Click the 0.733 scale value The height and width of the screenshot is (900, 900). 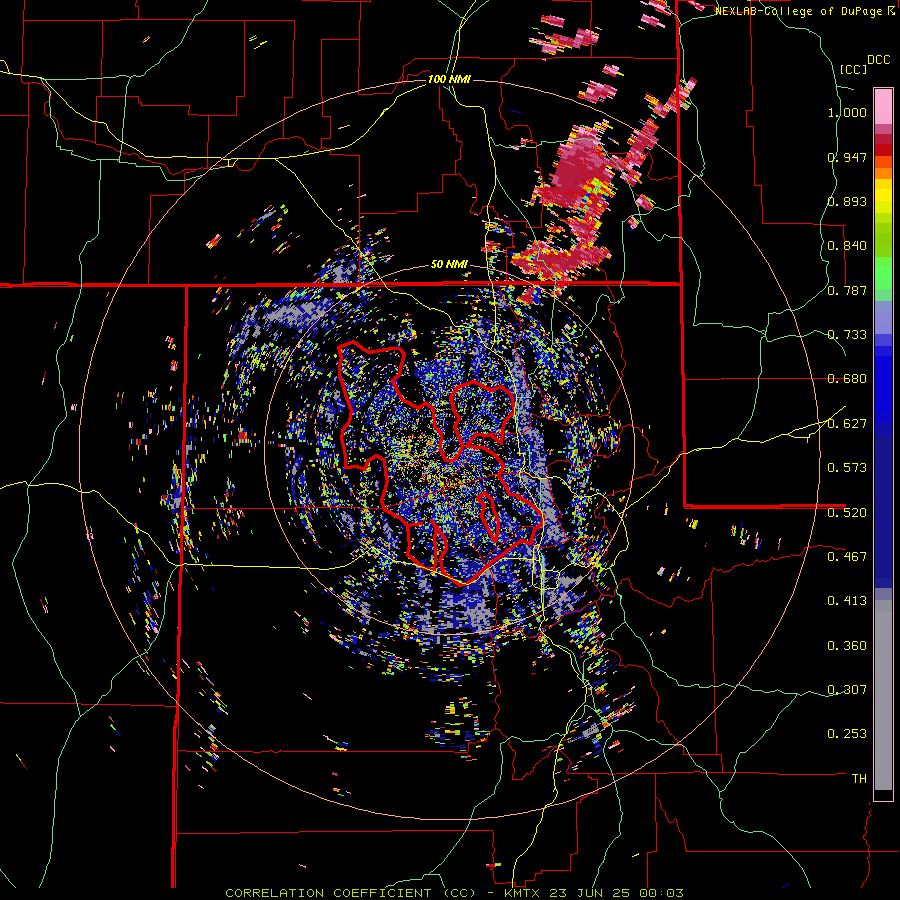(847, 335)
